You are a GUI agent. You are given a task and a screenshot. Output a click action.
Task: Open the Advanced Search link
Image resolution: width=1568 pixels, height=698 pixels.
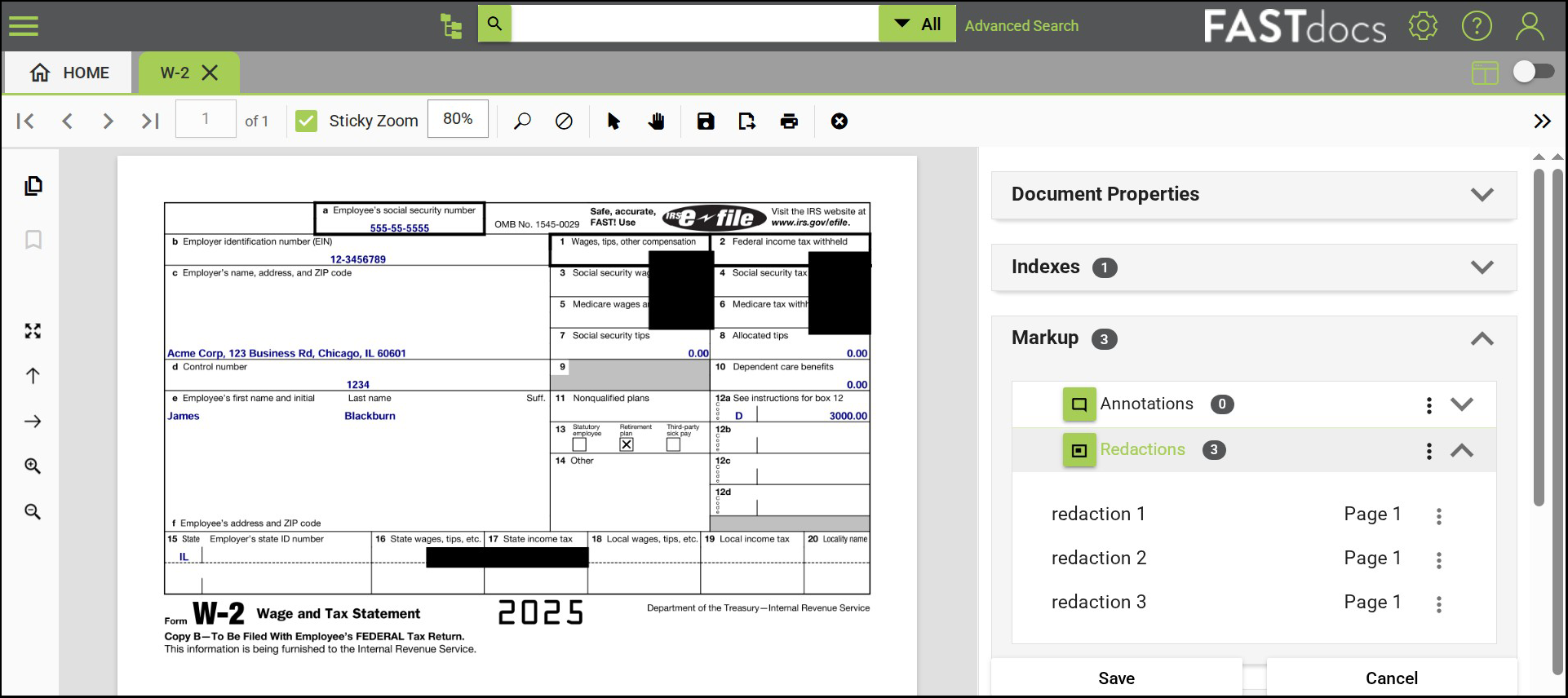(x=1021, y=25)
